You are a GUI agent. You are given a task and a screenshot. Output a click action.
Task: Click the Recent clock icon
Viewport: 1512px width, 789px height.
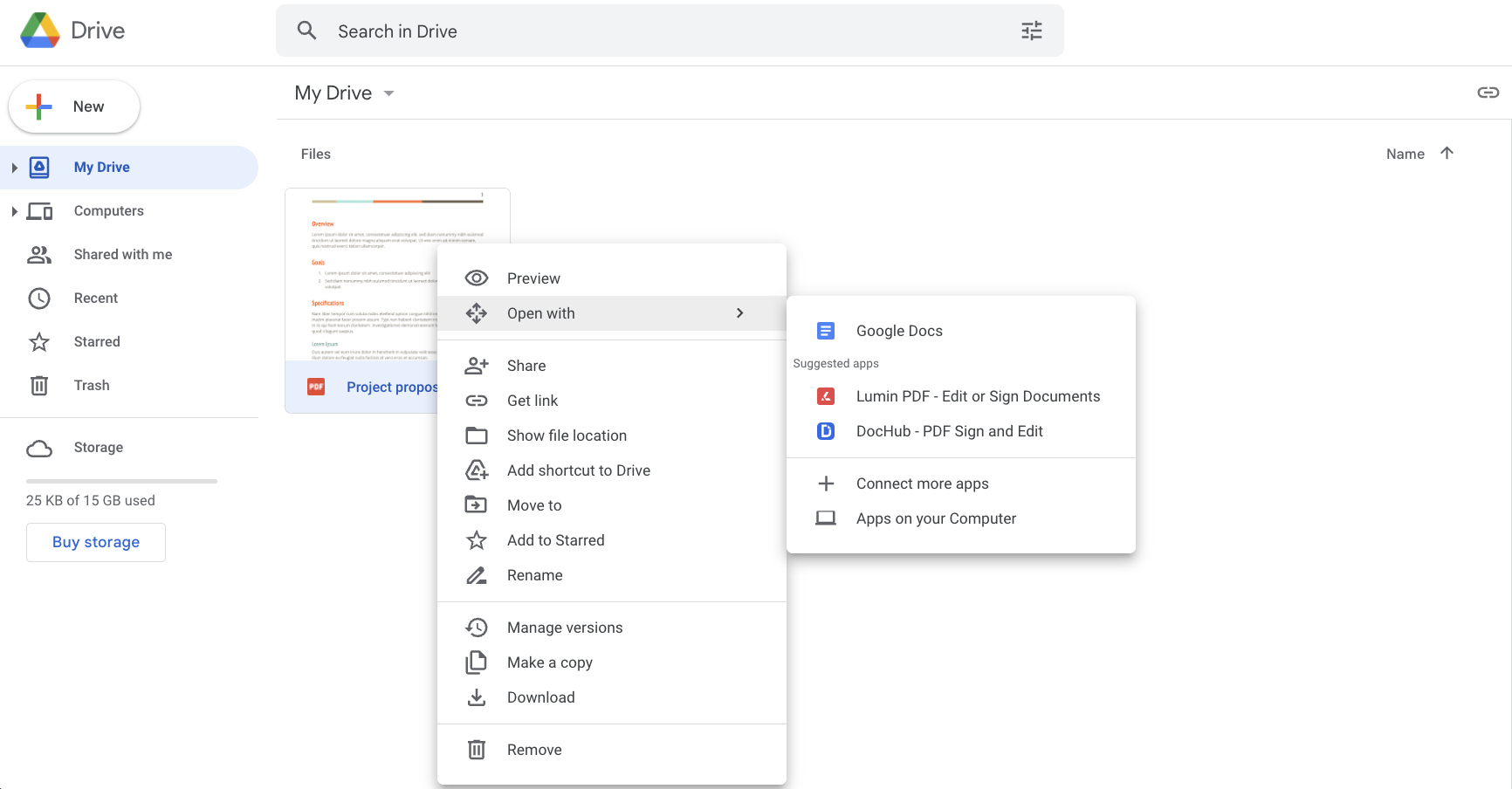click(x=39, y=298)
